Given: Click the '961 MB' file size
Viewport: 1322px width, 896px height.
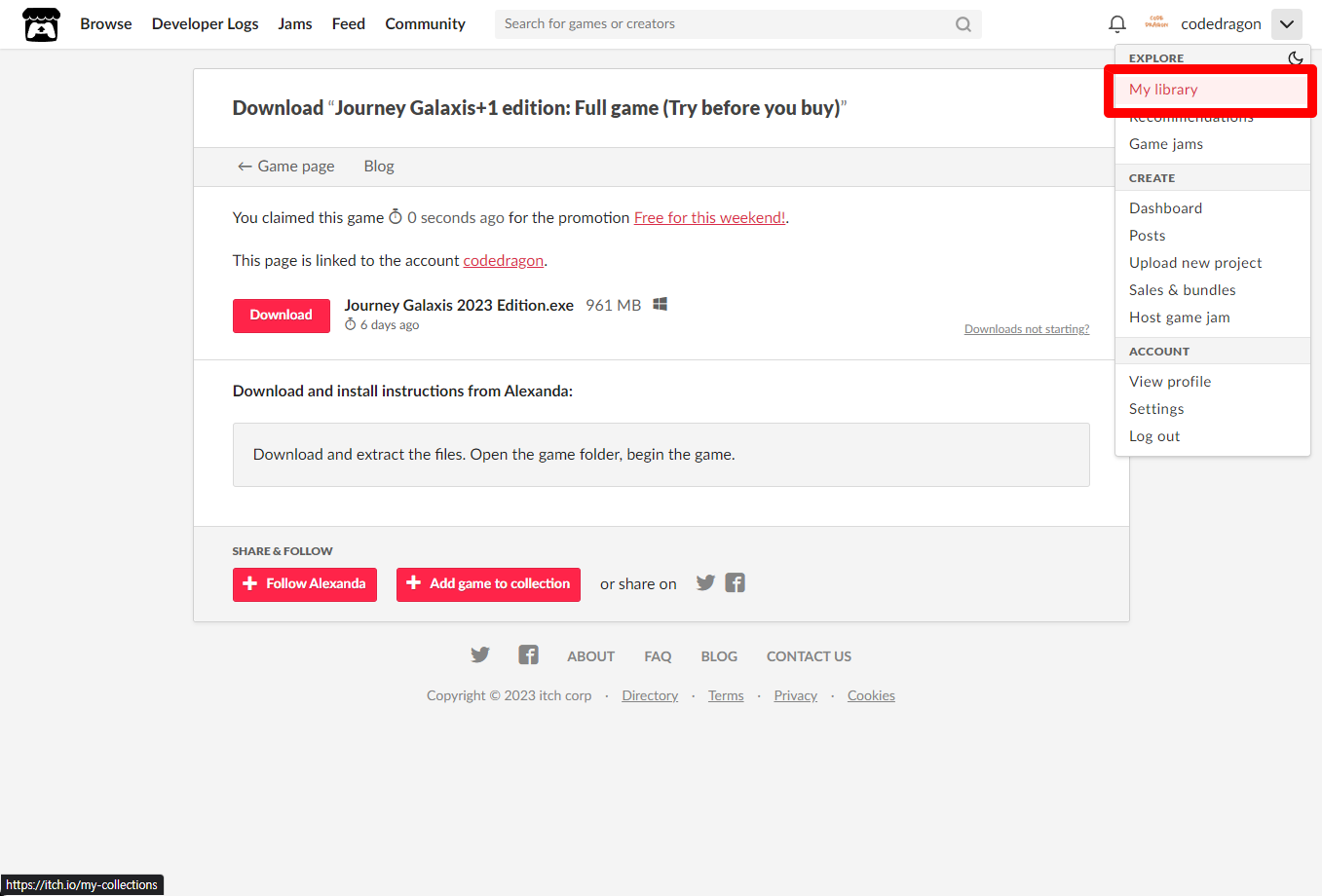Looking at the screenshot, I should (x=613, y=305).
